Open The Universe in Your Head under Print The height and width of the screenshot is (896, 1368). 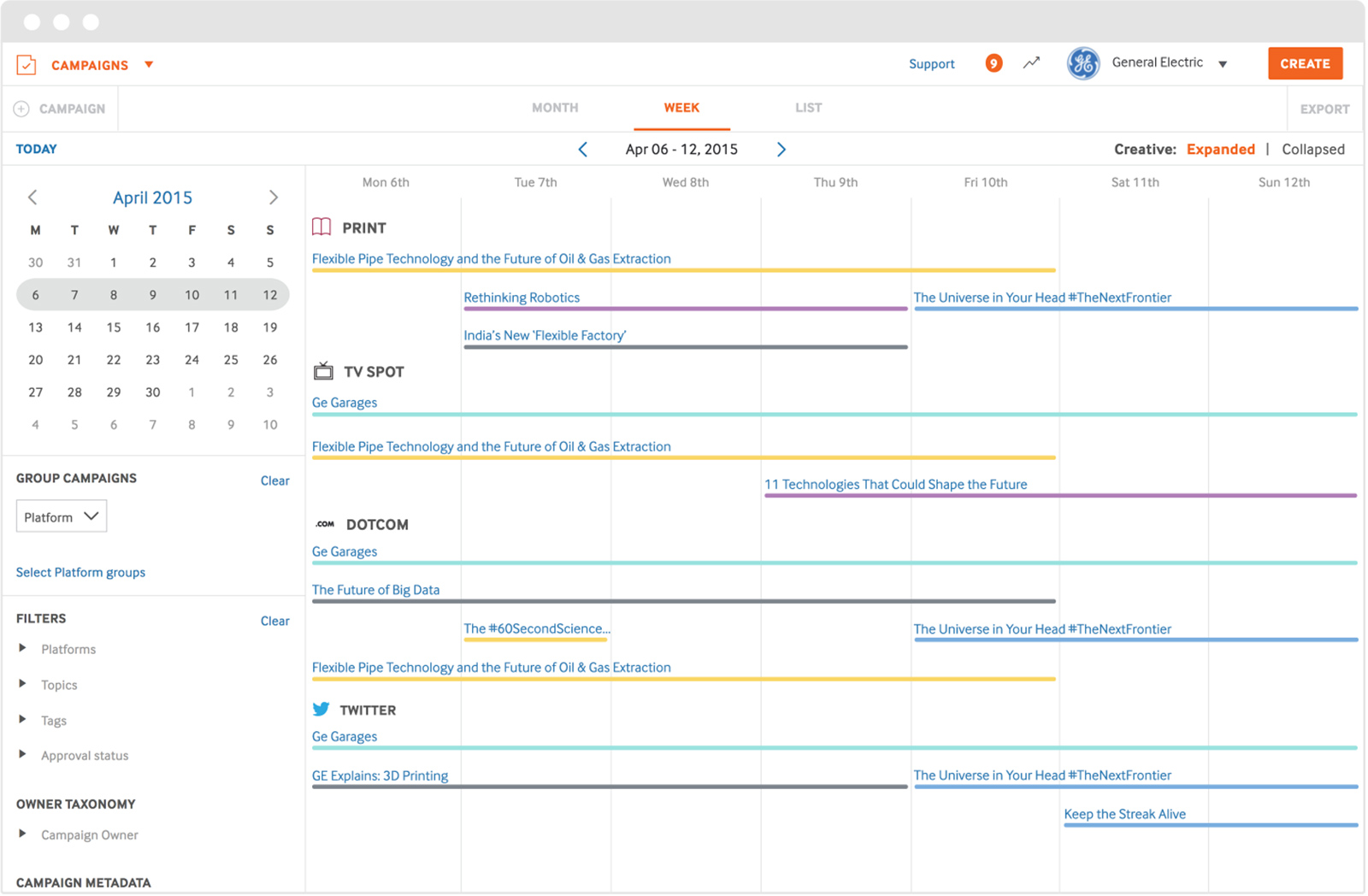[x=1042, y=298]
